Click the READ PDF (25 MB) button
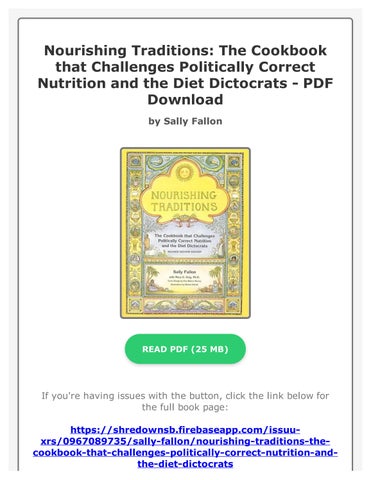The image size is (371, 480). tap(185, 349)
